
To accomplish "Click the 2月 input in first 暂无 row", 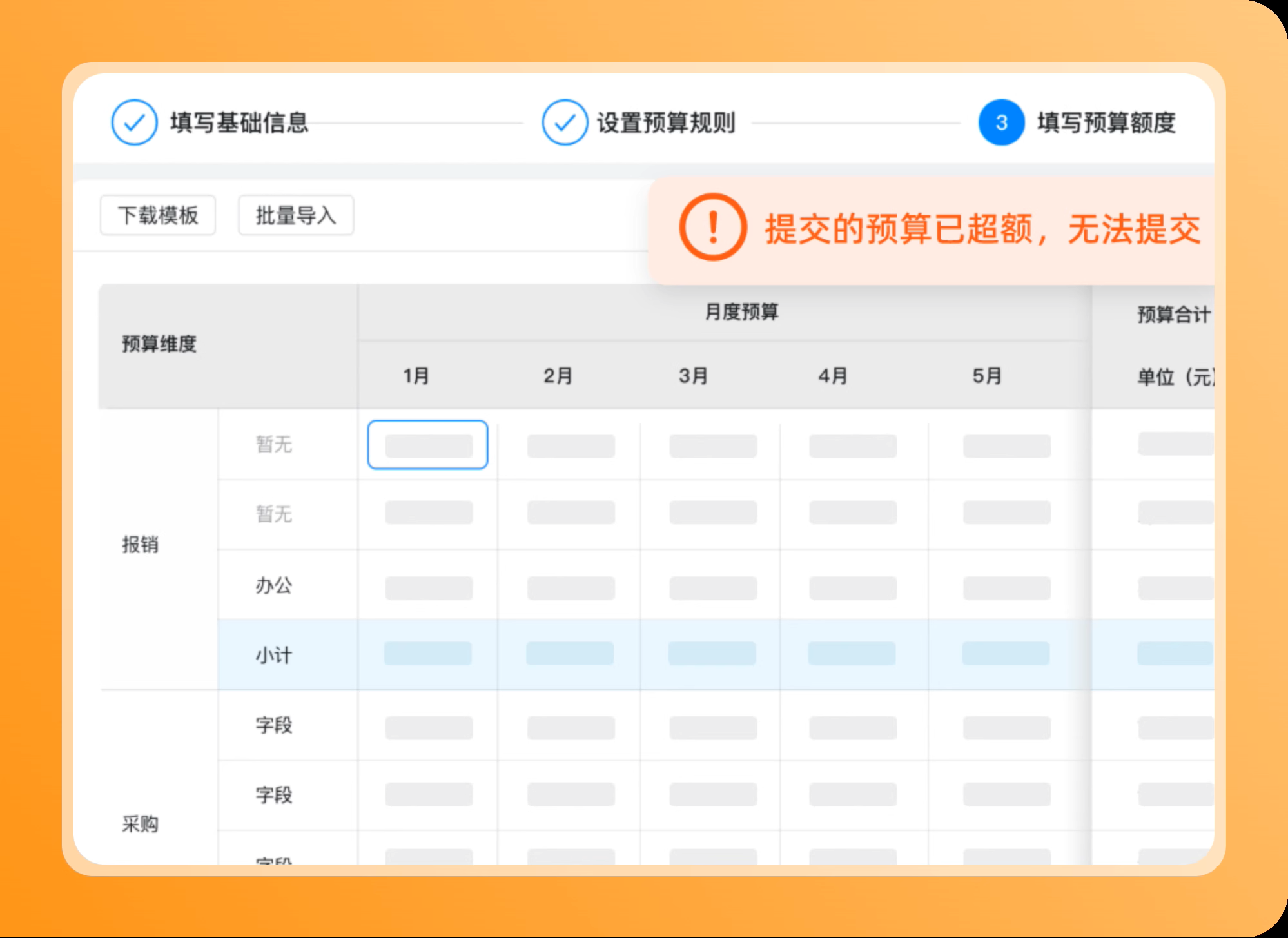I will pyautogui.click(x=571, y=446).
